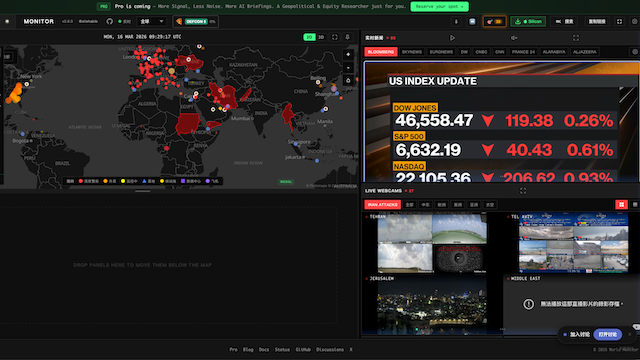Open the GitHub footer link
Image resolution: width=640 pixels, height=360 pixels.
(303, 350)
